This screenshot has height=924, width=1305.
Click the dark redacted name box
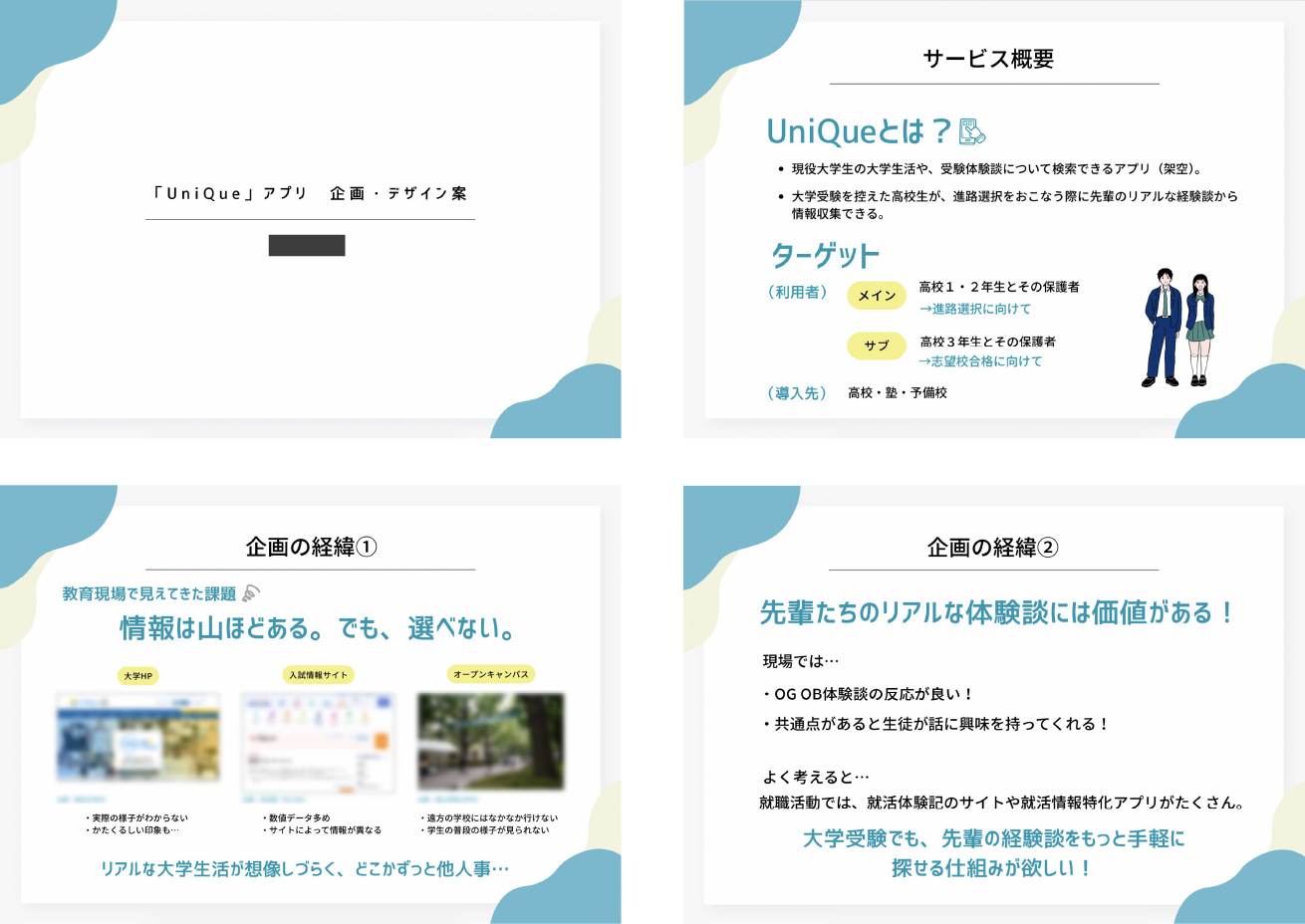(307, 245)
